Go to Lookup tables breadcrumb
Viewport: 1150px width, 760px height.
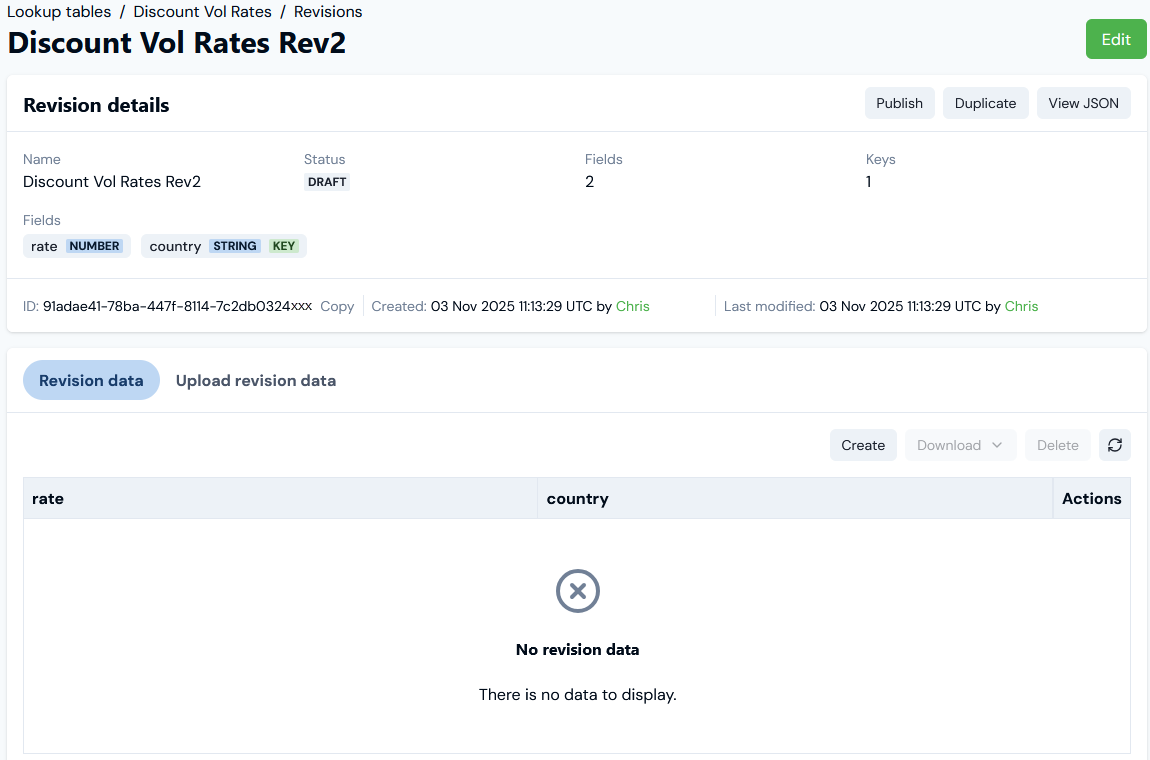pyautogui.click(x=59, y=12)
